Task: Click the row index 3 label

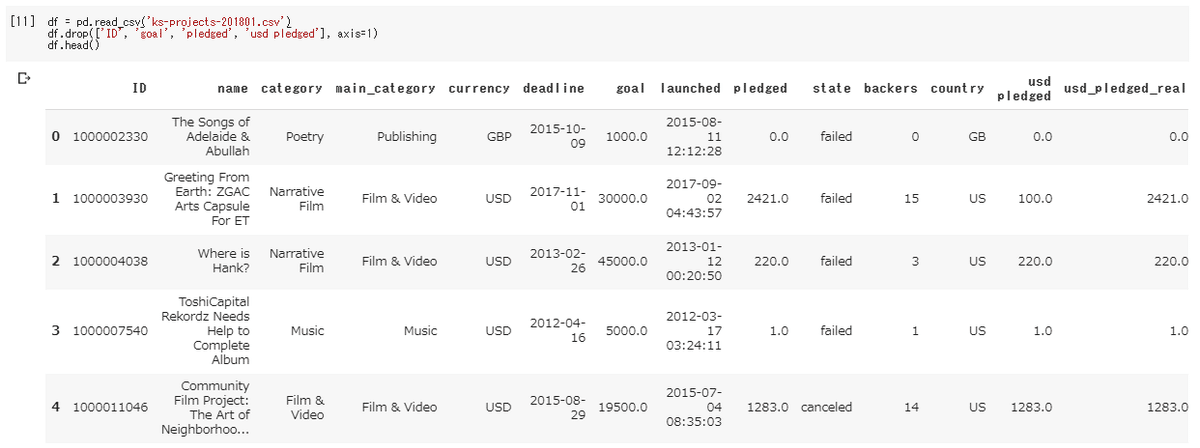Action: [56, 330]
